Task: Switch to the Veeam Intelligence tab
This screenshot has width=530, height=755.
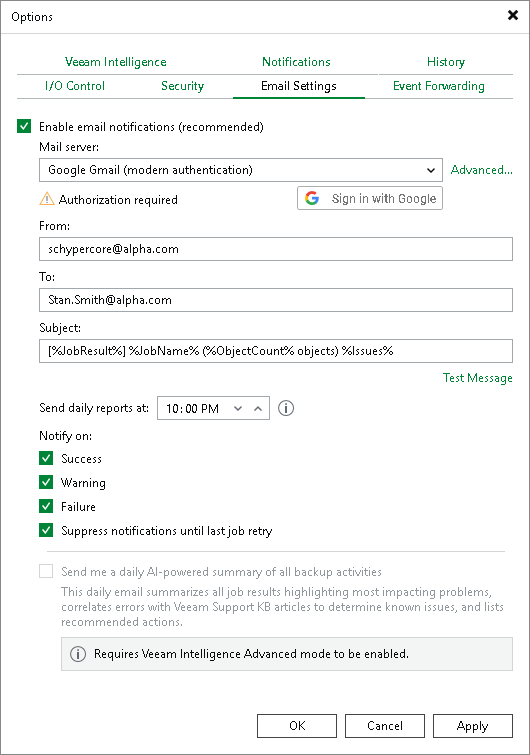Action: coord(116,62)
